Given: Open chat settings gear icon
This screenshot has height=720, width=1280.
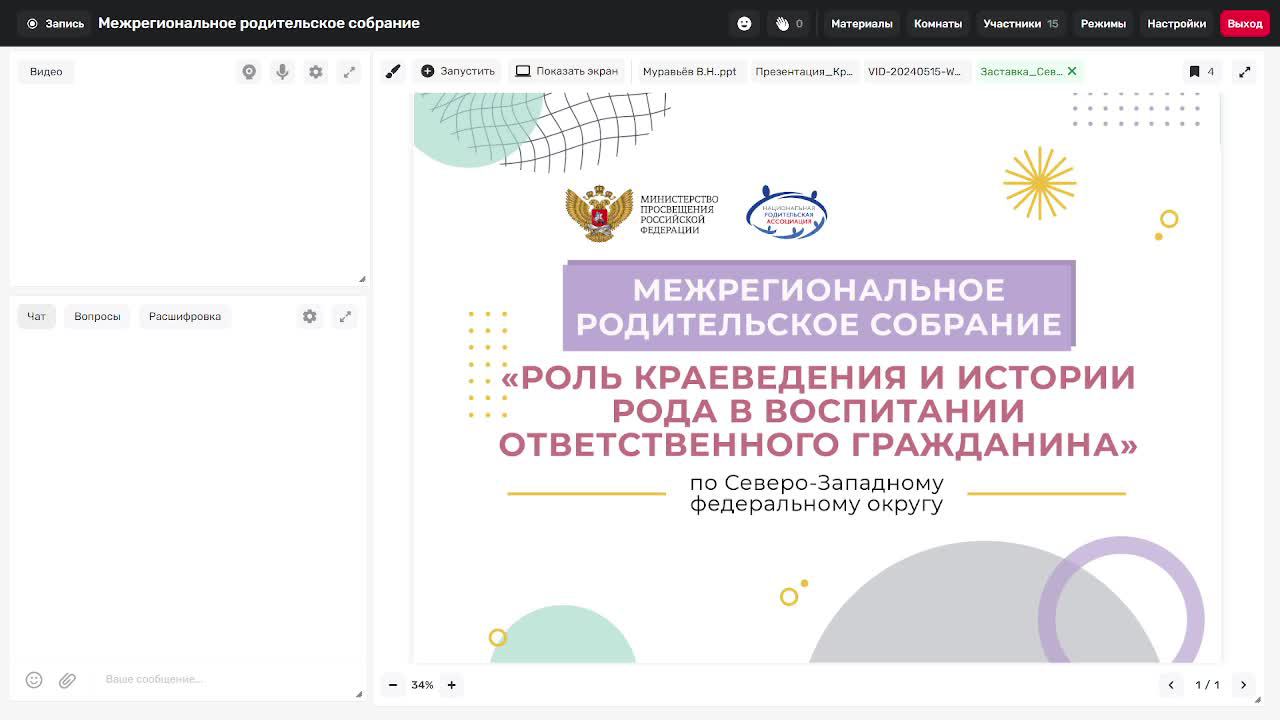Looking at the screenshot, I should (x=310, y=316).
